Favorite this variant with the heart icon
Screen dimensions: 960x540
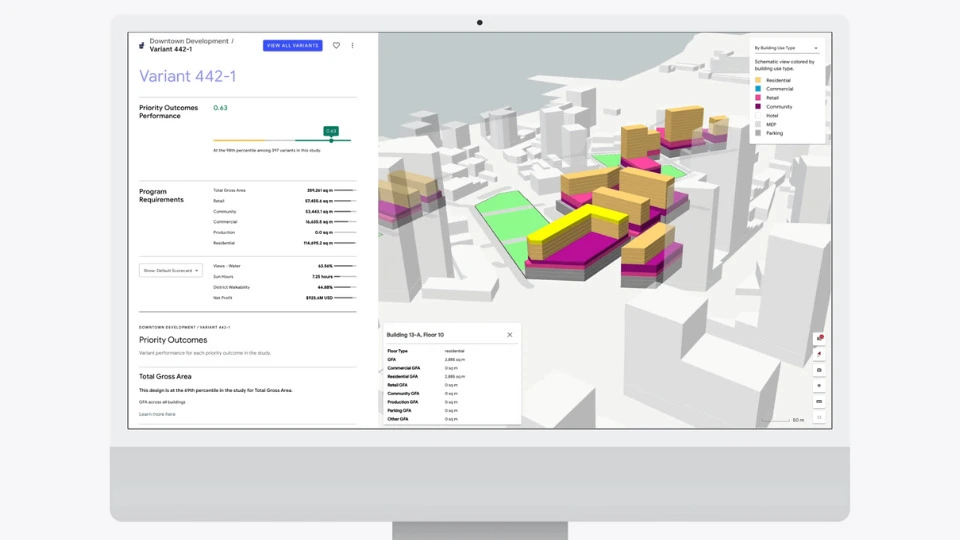[336, 45]
